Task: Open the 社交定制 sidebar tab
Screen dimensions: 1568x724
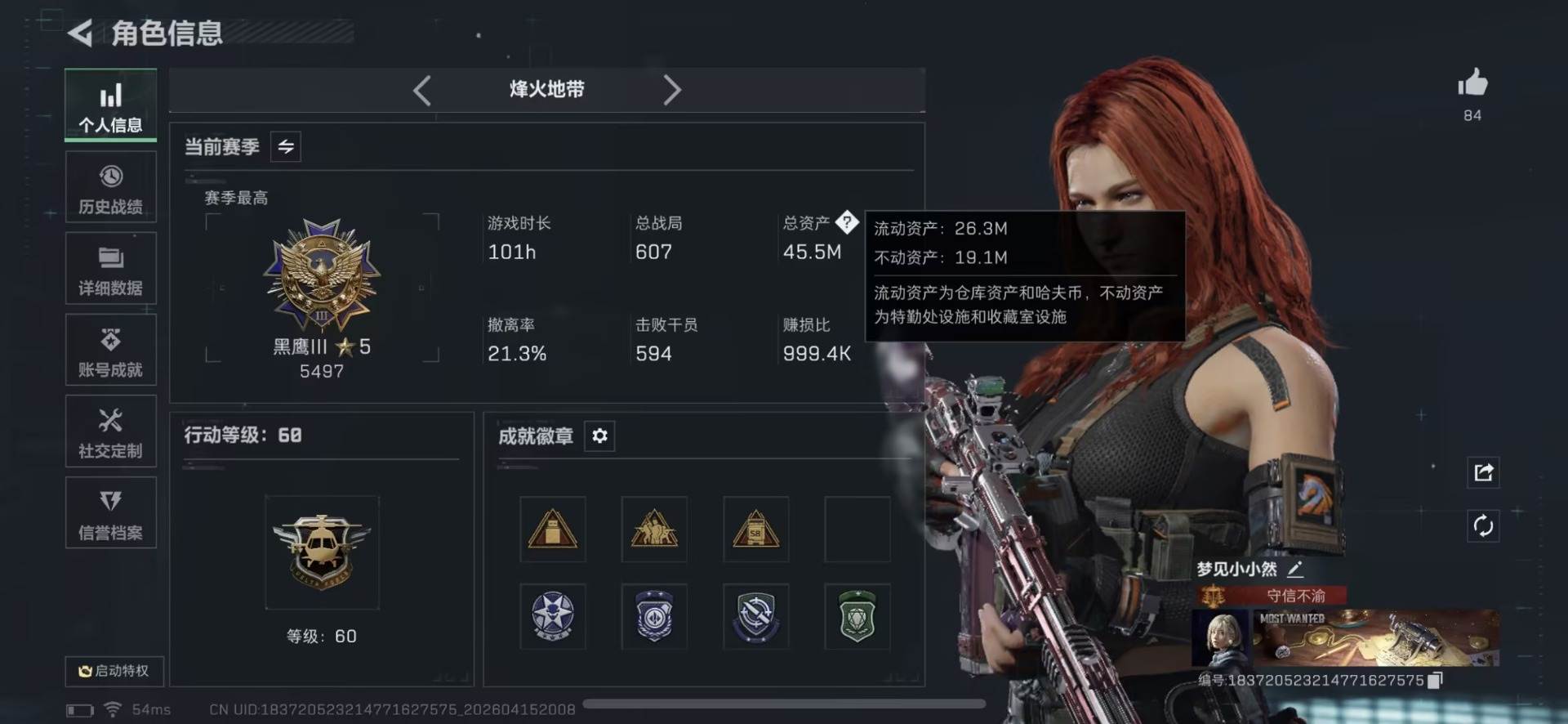Action: [111, 431]
